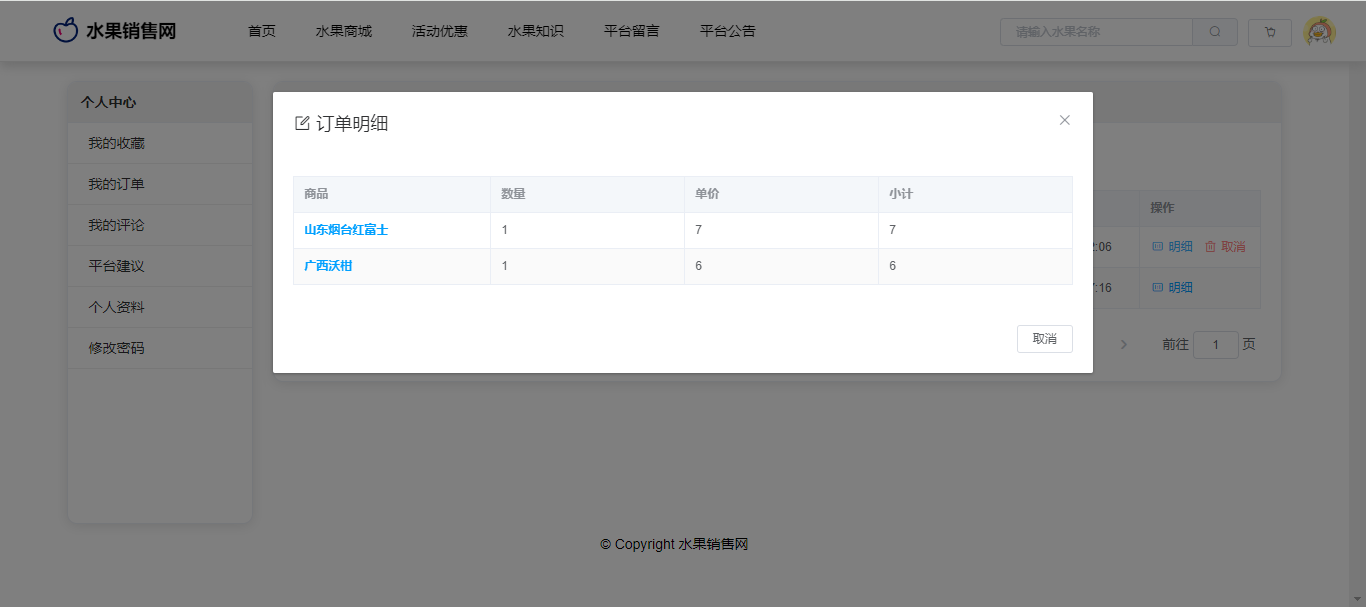
Task: Click the fruit name search field
Action: click(x=1097, y=32)
